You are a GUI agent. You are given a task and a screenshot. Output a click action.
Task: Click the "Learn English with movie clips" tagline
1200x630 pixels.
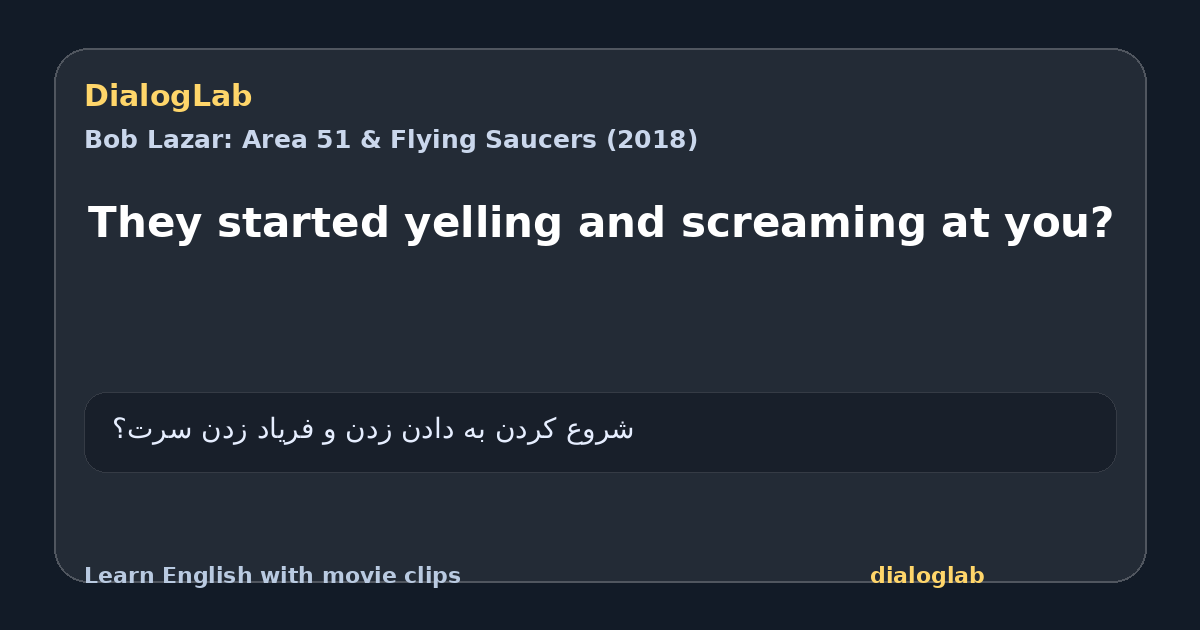click(272, 576)
